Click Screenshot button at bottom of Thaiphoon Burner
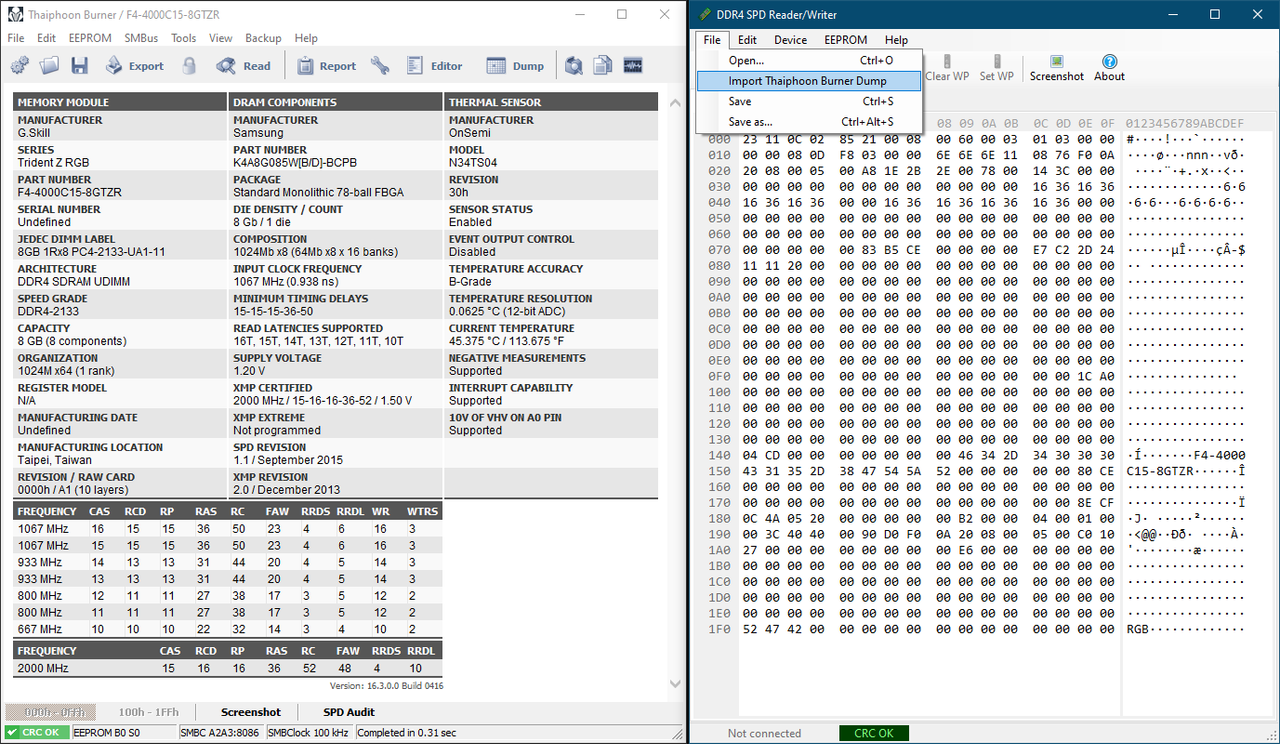1280x744 pixels. (251, 712)
